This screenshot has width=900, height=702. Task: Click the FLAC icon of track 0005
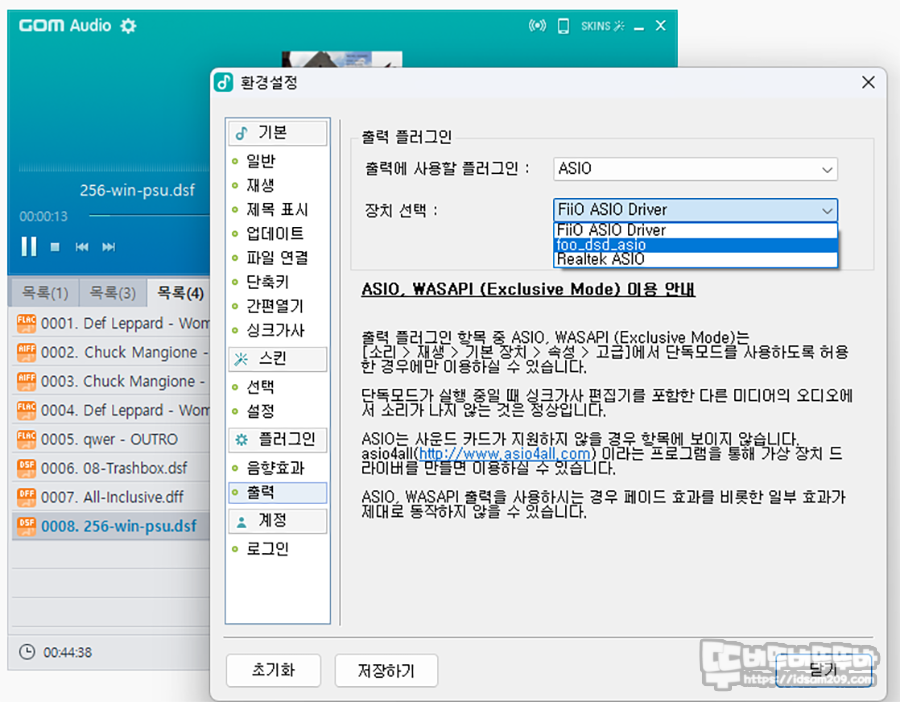point(26,439)
